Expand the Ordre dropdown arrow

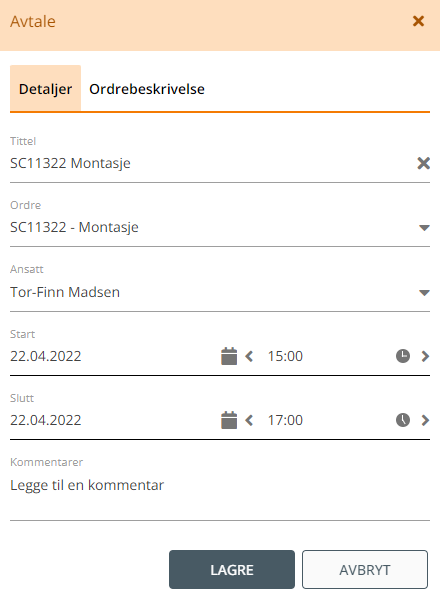(424, 228)
